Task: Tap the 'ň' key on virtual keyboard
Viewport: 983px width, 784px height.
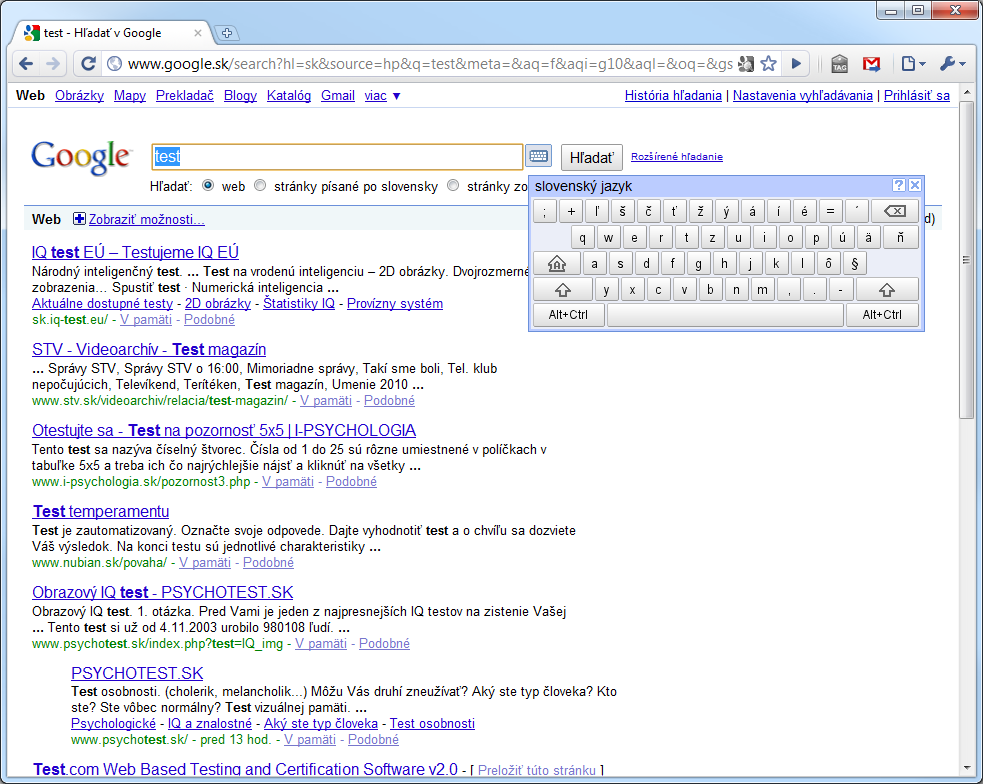Action: (900, 238)
